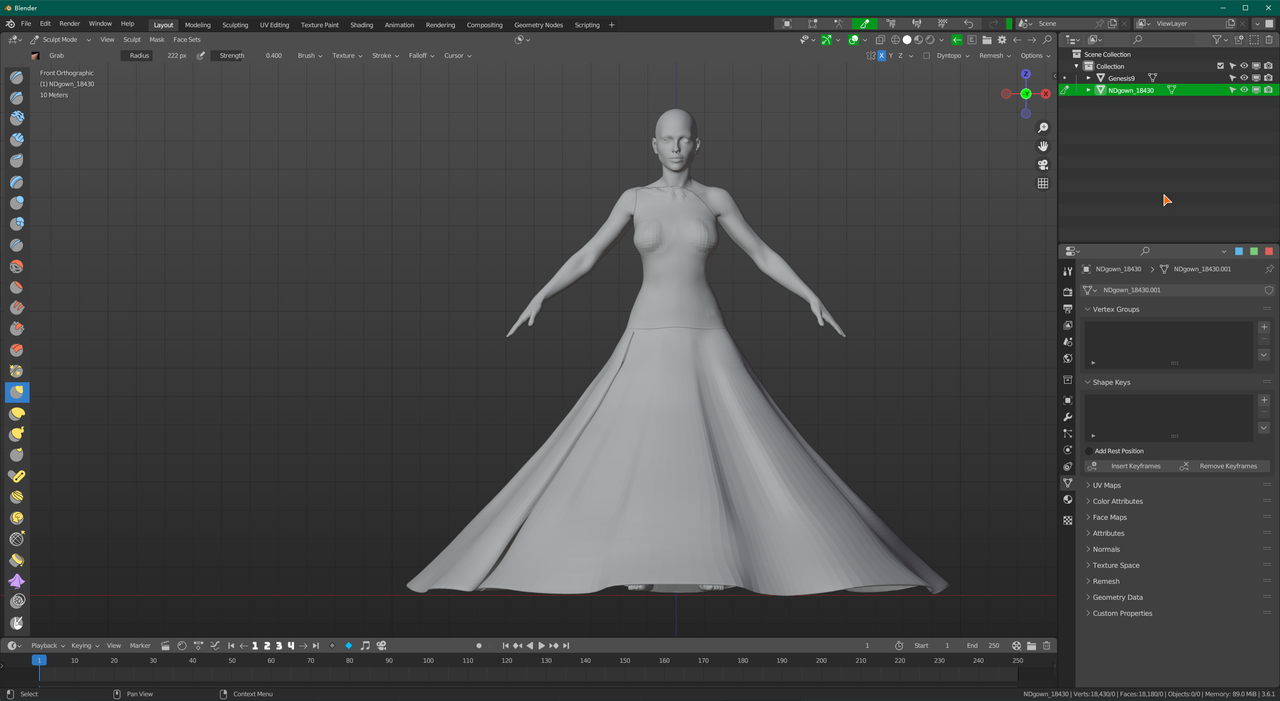Disable NDgown_18430 render camera toggle
Viewport: 1280px width, 701px height.
click(x=1268, y=90)
